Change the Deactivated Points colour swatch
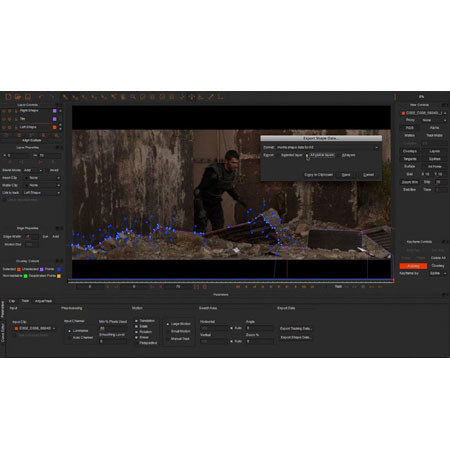Image resolution: width=450 pixels, height=450 pixels. coord(59,276)
